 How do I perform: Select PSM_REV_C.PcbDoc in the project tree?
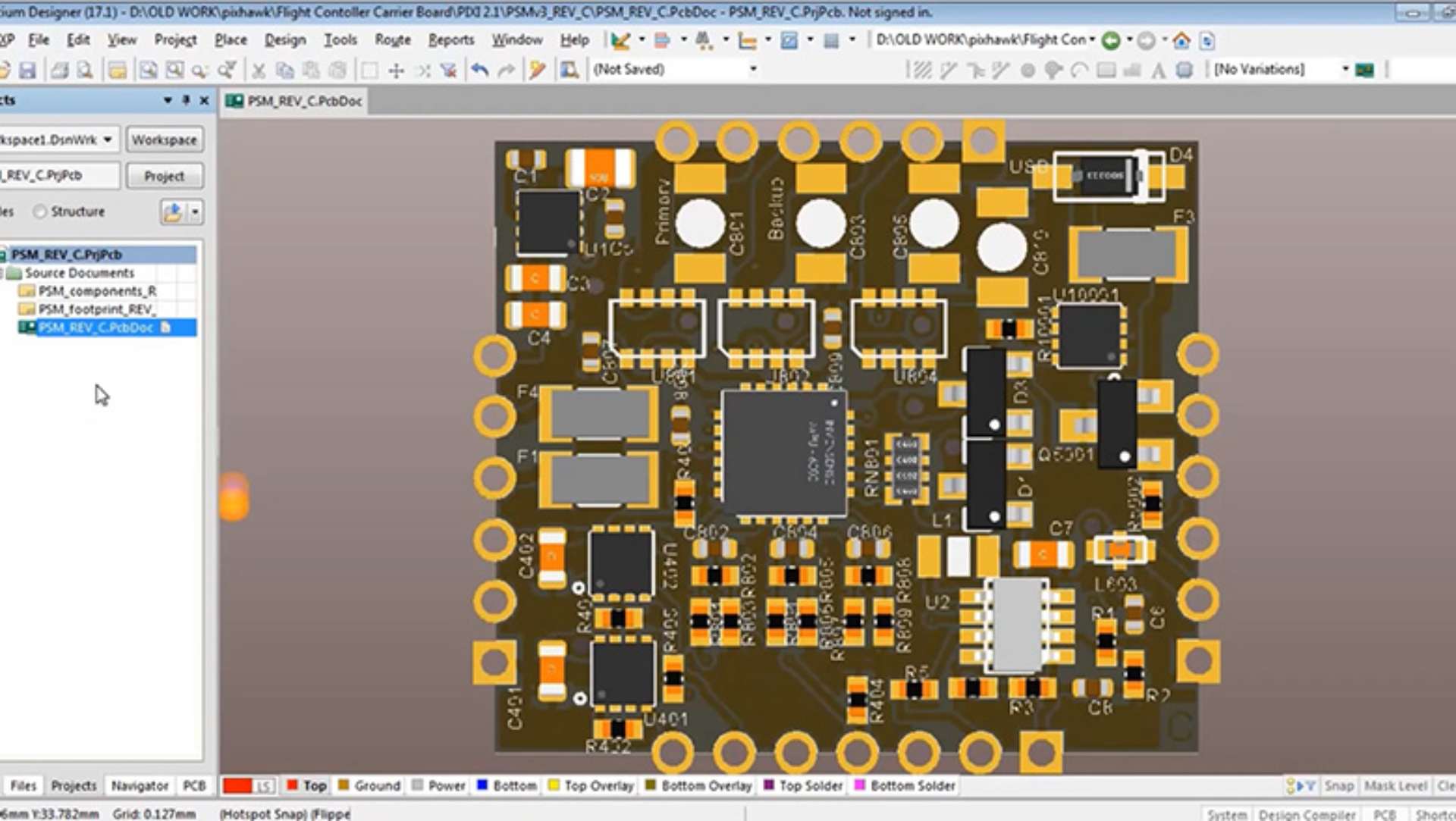pos(99,327)
